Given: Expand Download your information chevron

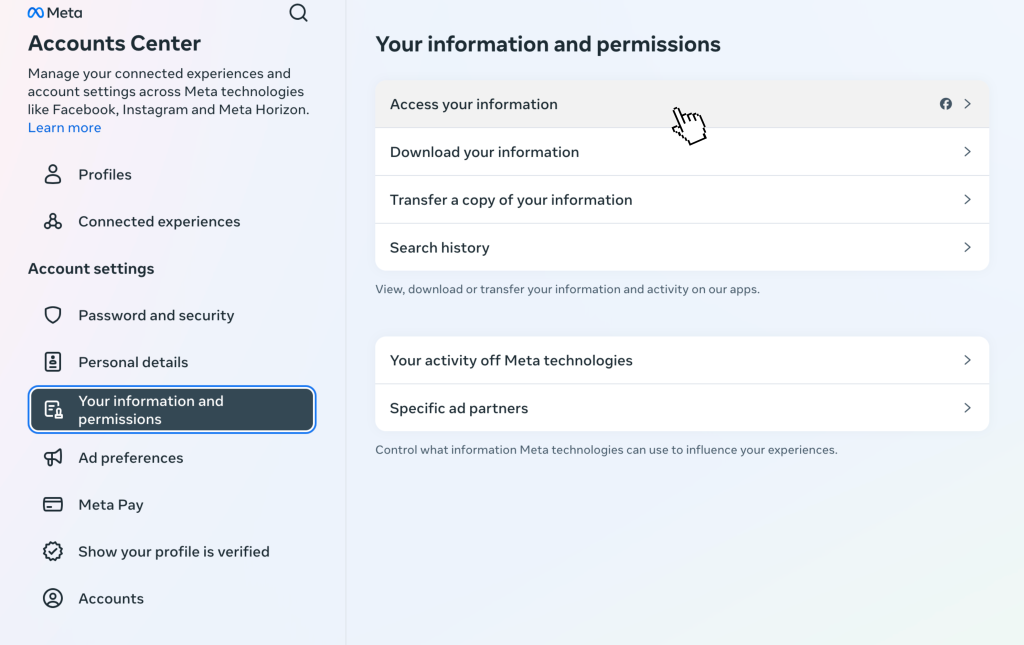Looking at the screenshot, I should pyautogui.click(x=967, y=152).
